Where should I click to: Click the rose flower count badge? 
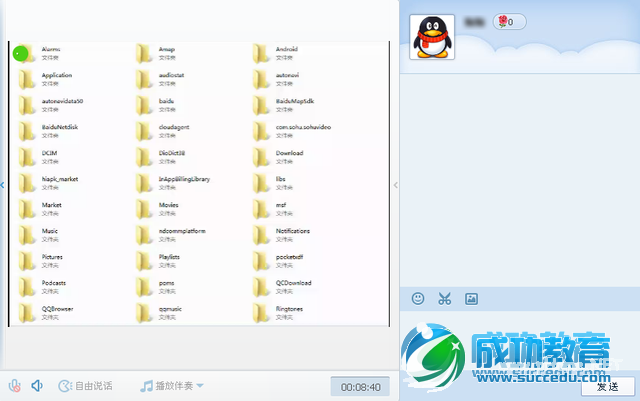click(509, 22)
